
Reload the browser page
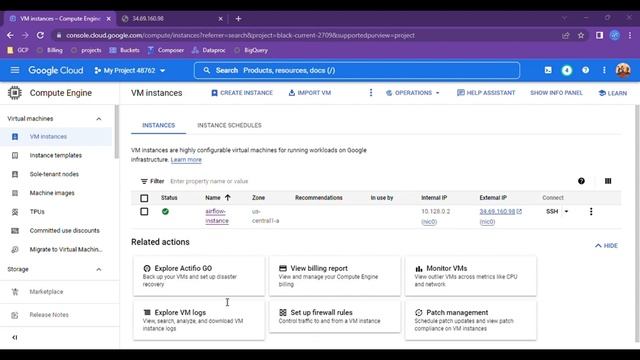point(40,36)
